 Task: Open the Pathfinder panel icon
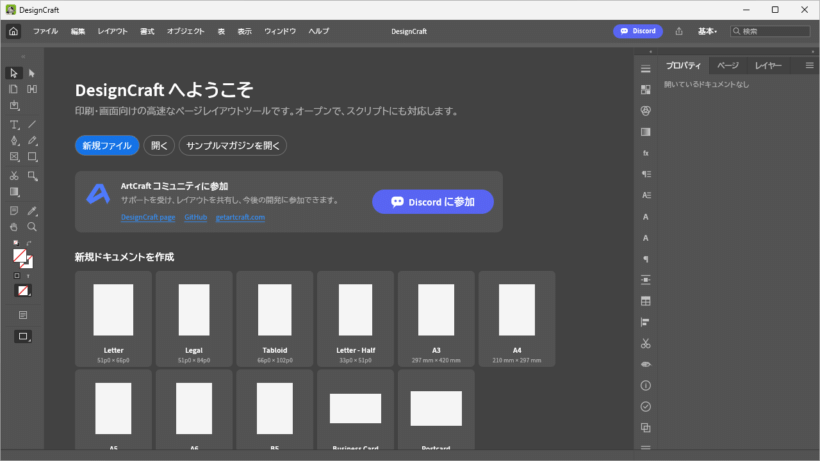pos(646,428)
